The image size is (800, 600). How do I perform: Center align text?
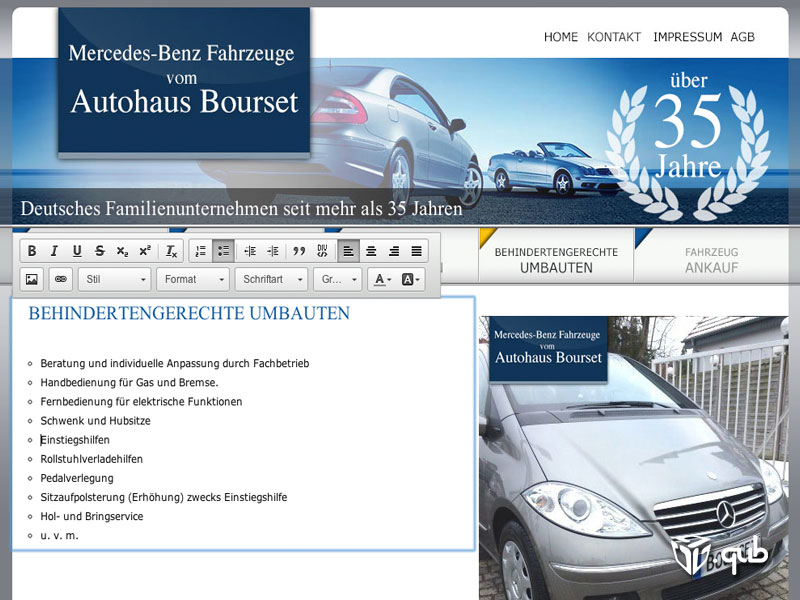pyautogui.click(x=371, y=251)
